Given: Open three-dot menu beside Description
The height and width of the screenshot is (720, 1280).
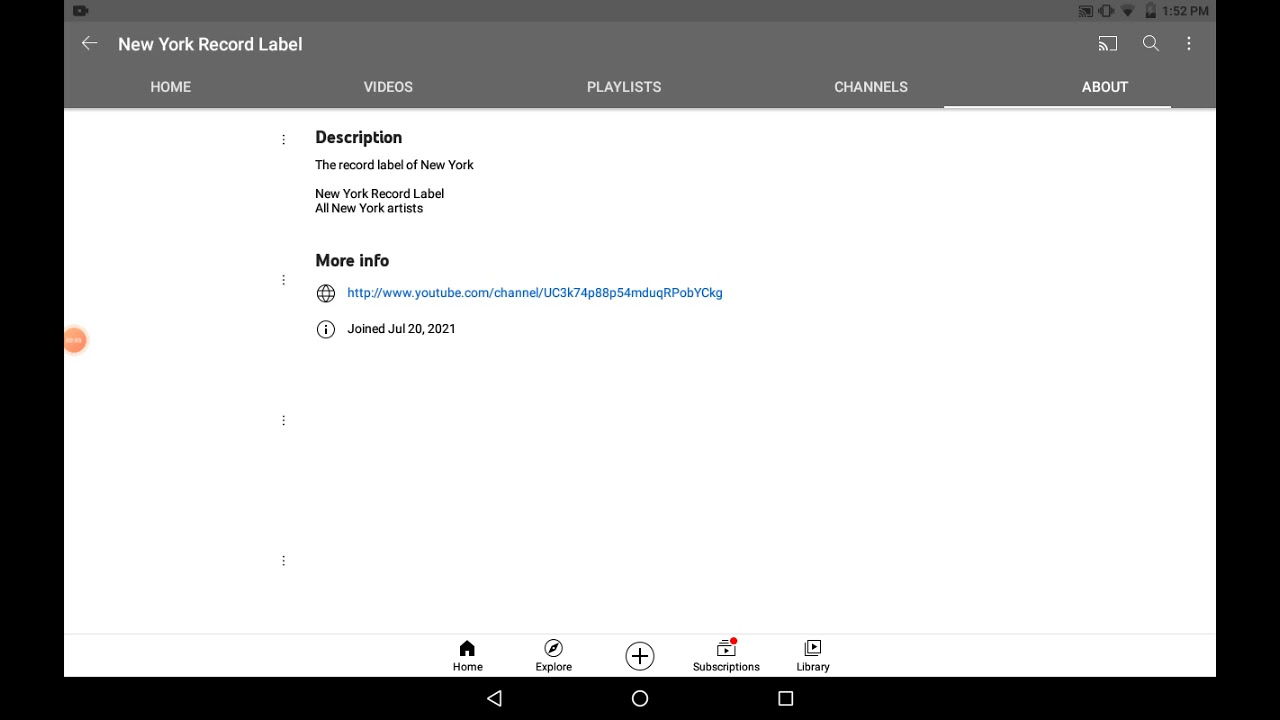Looking at the screenshot, I should pos(284,139).
